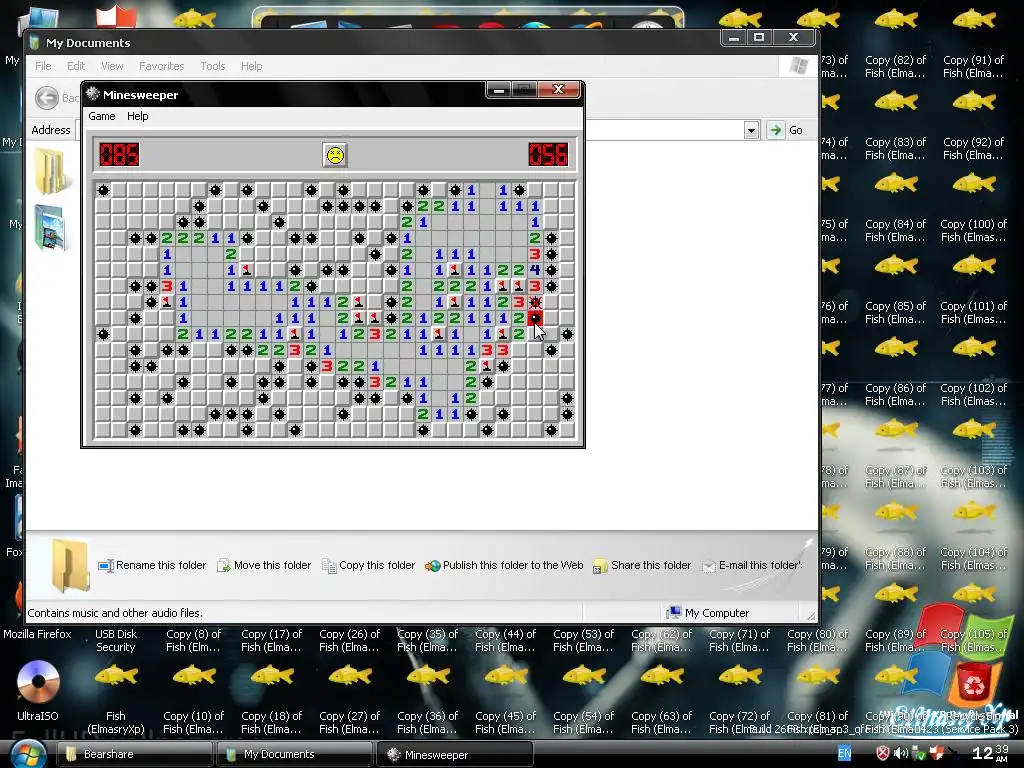Open View menu in My Documents window
1024x768 pixels.
112,66
